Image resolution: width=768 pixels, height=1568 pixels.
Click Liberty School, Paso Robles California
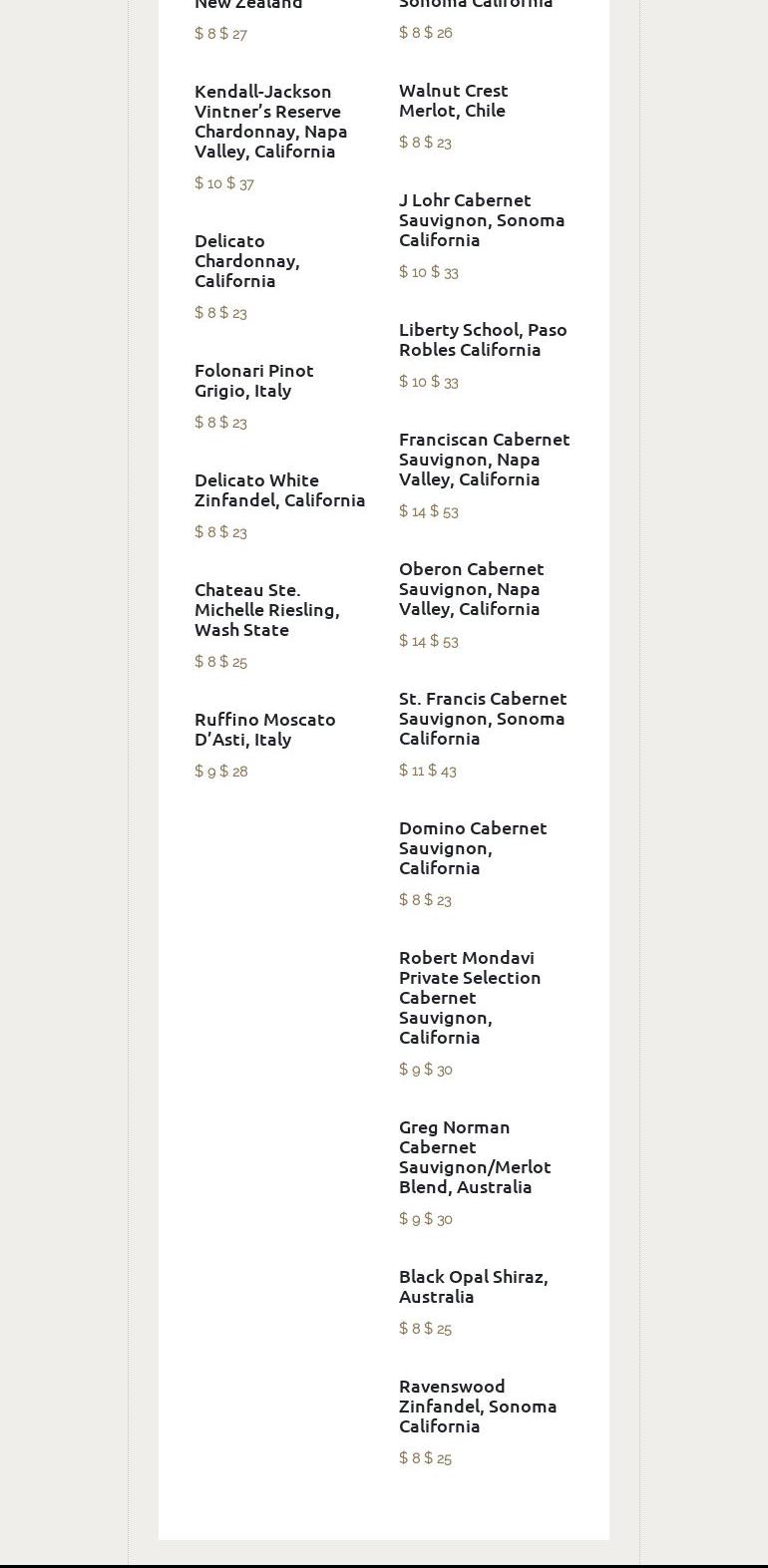tap(482, 339)
